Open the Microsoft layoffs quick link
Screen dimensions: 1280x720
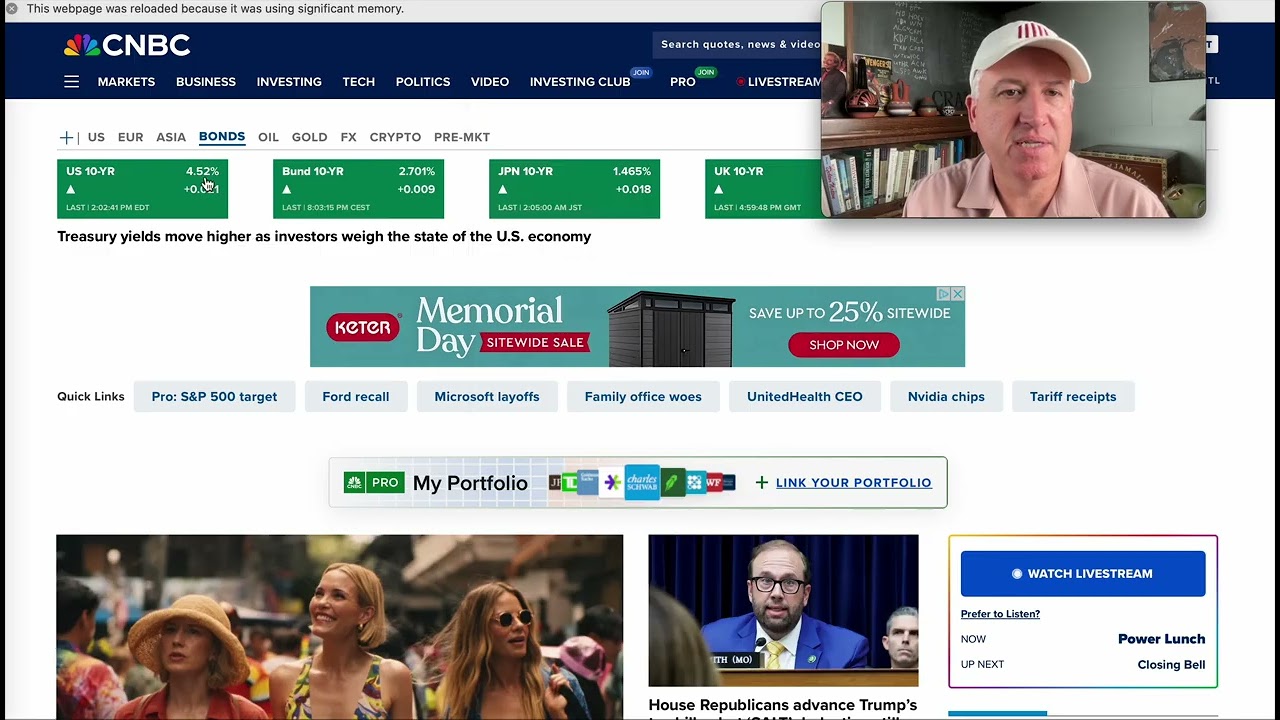tap(487, 397)
